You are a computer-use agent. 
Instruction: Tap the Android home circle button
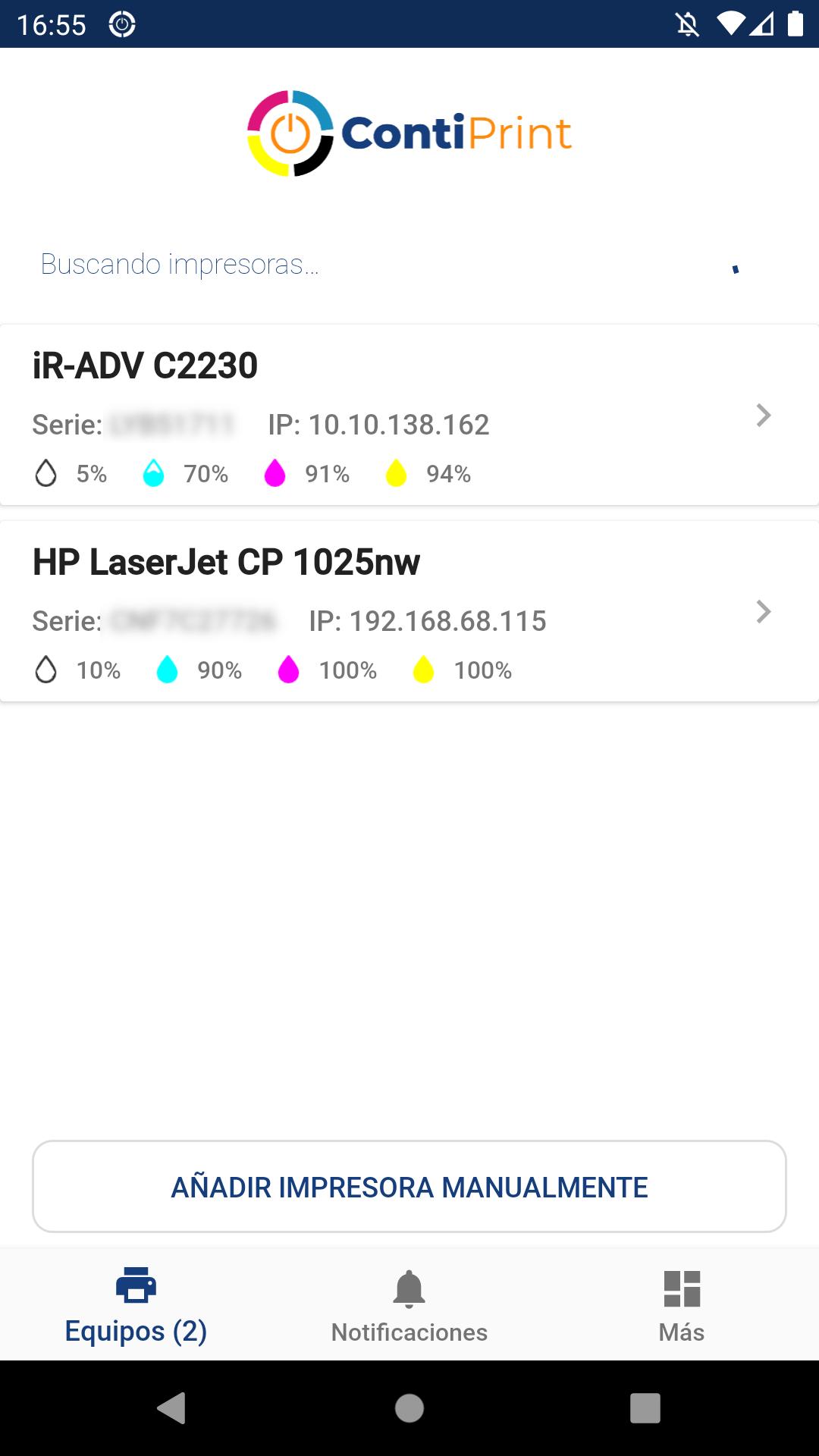tap(409, 1408)
